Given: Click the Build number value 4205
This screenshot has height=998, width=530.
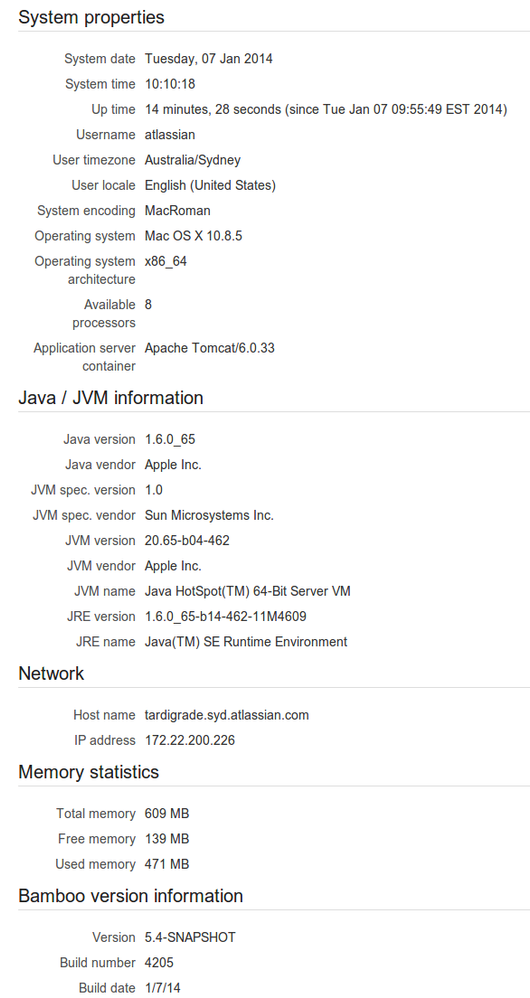Looking at the screenshot, I should point(159,962).
